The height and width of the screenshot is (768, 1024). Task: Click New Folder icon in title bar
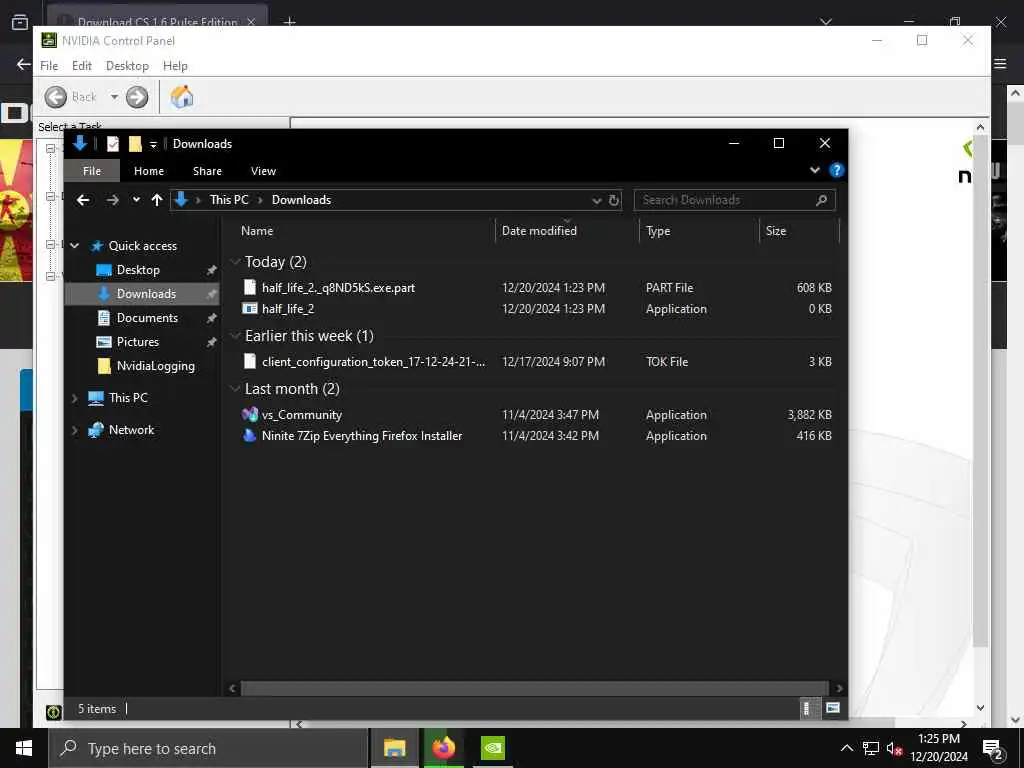pos(135,144)
